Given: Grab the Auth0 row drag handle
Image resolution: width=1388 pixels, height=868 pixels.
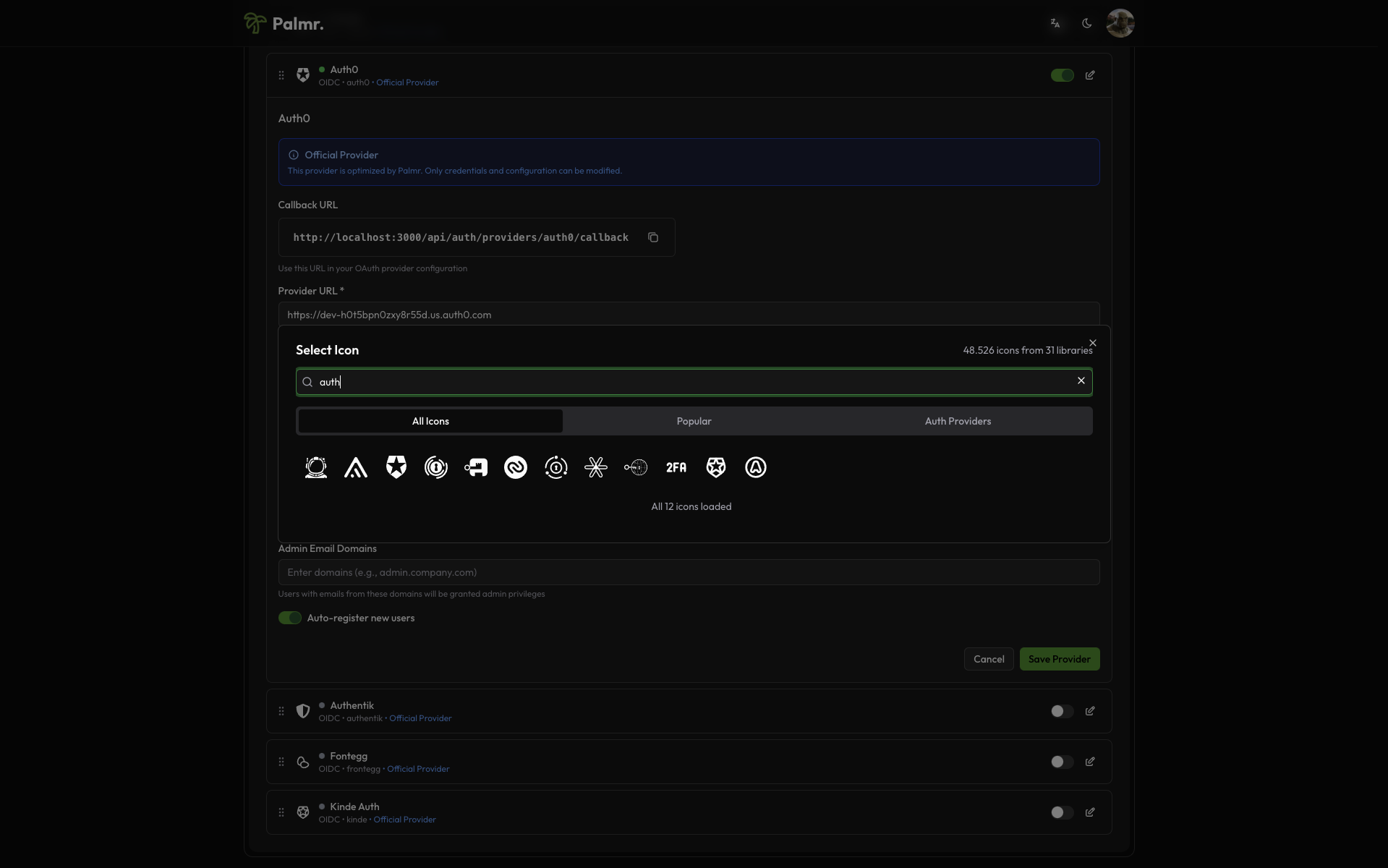Looking at the screenshot, I should coord(281,75).
